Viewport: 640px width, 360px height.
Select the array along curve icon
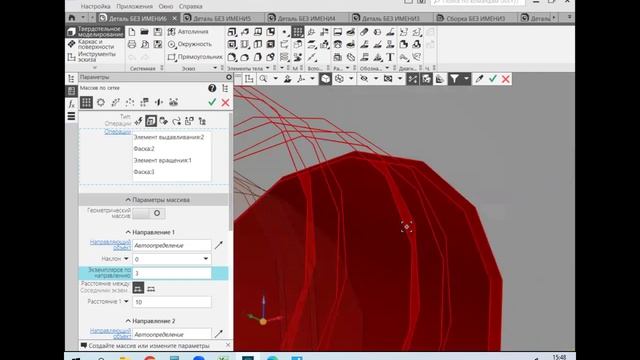pos(116,102)
